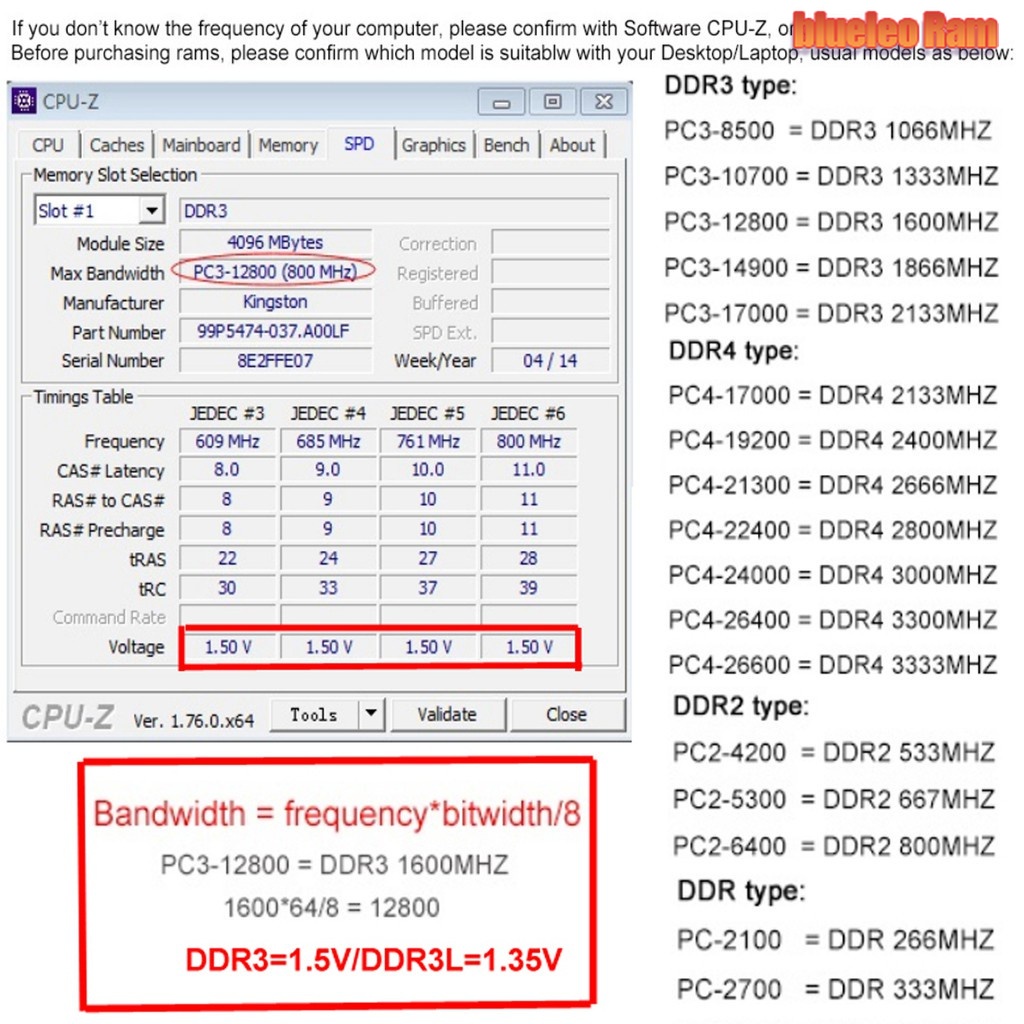Image resolution: width=1024 pixels, height=1024 pixels.
Task: Go to the Graphics tab
Action: pos(433,145)
